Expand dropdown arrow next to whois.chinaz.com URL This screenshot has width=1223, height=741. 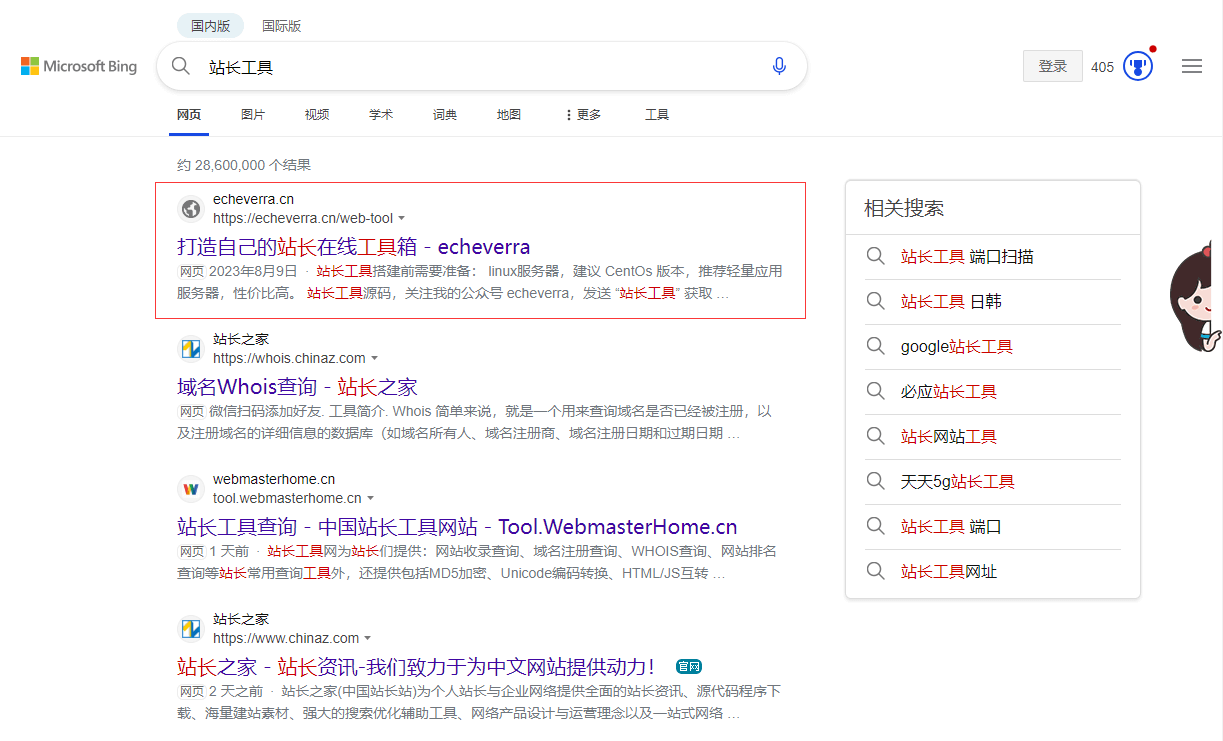tap(375, 358)
